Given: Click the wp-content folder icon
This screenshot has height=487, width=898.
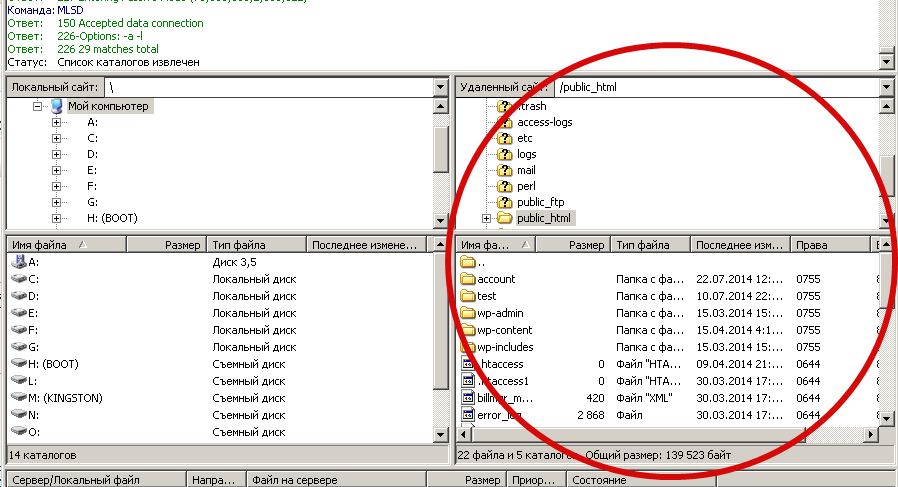Looking at the screenshot, I should pos(468,330).
